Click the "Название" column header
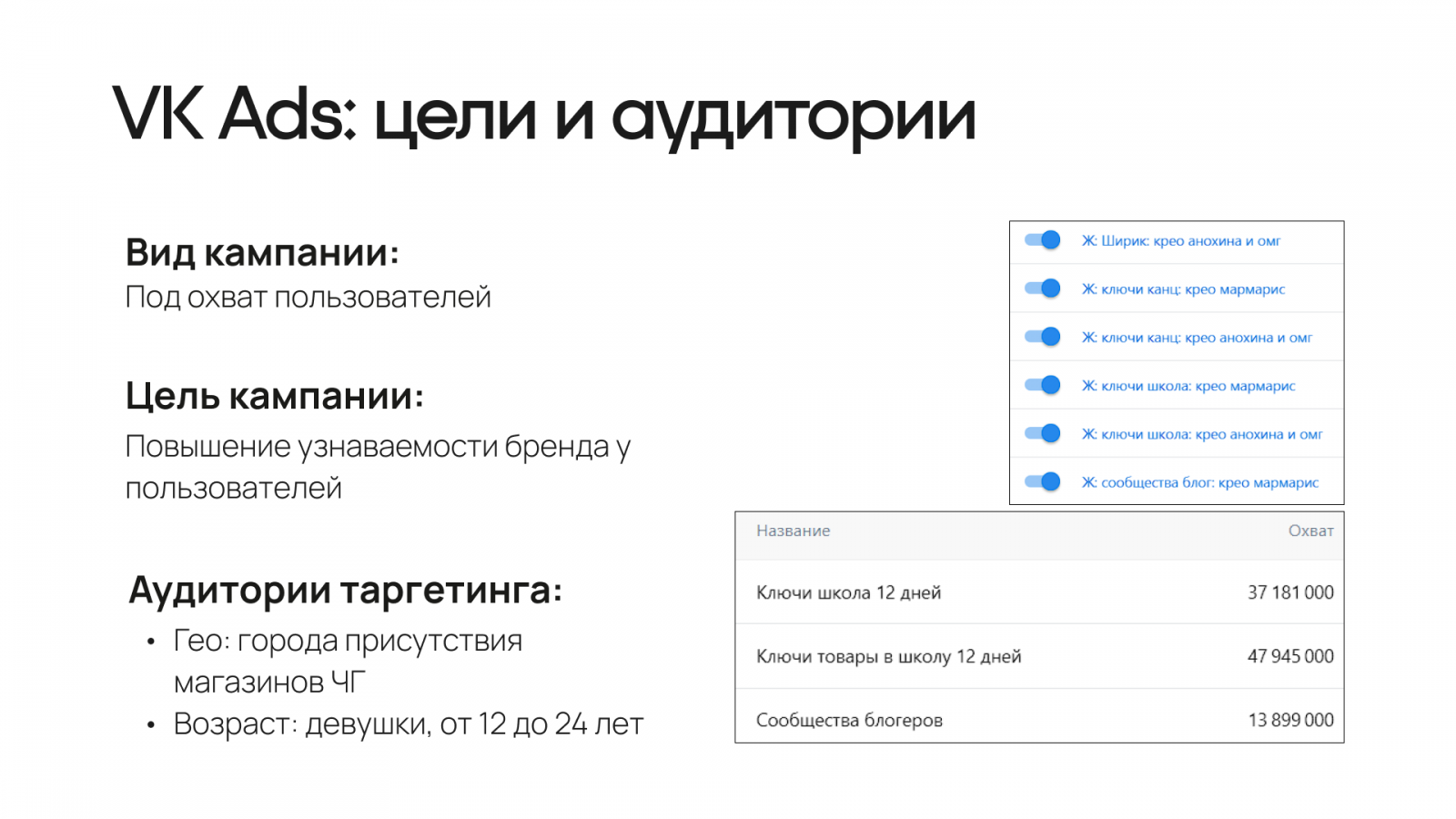Screen dimensions: 1456x819 point(794,531)
